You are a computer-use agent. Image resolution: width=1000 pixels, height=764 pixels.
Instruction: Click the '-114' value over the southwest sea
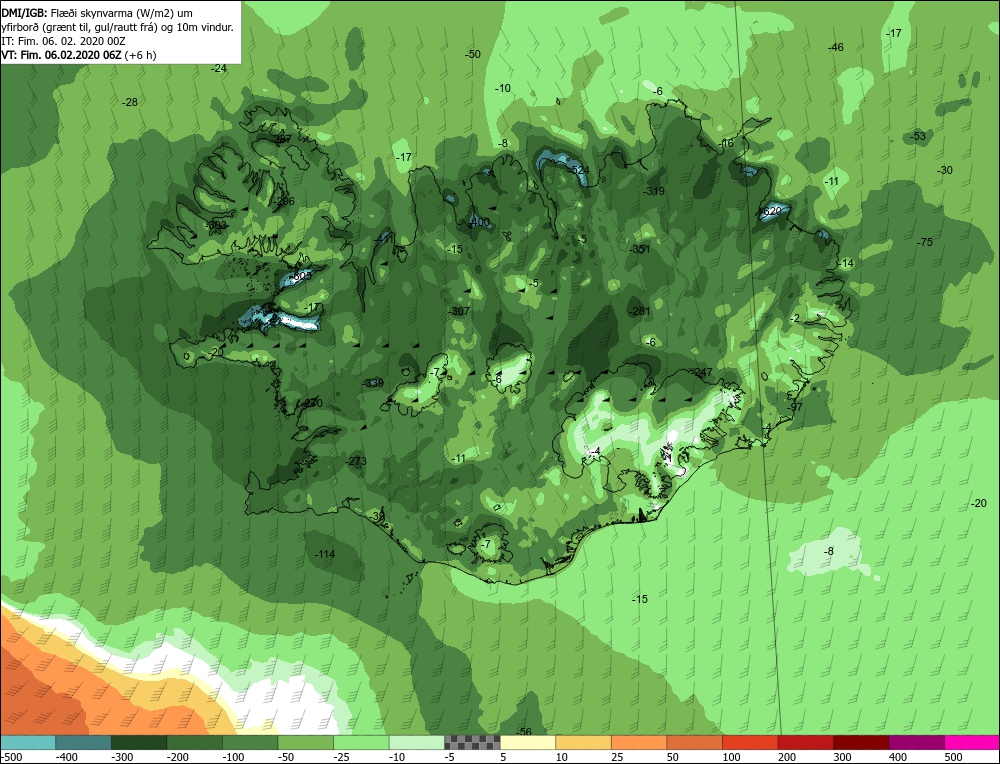[x=325, y=554]
